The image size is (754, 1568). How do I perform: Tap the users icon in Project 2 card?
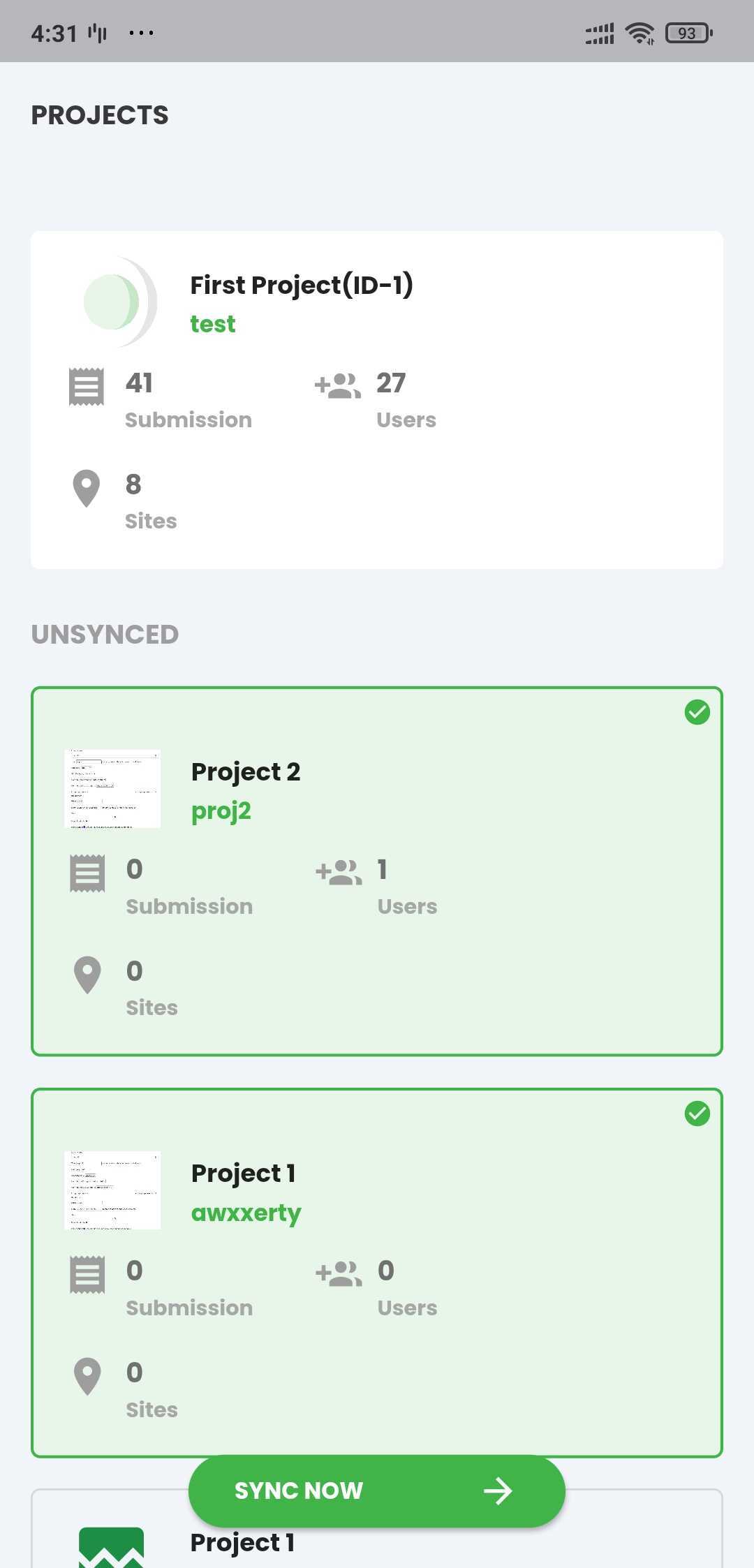339,872
